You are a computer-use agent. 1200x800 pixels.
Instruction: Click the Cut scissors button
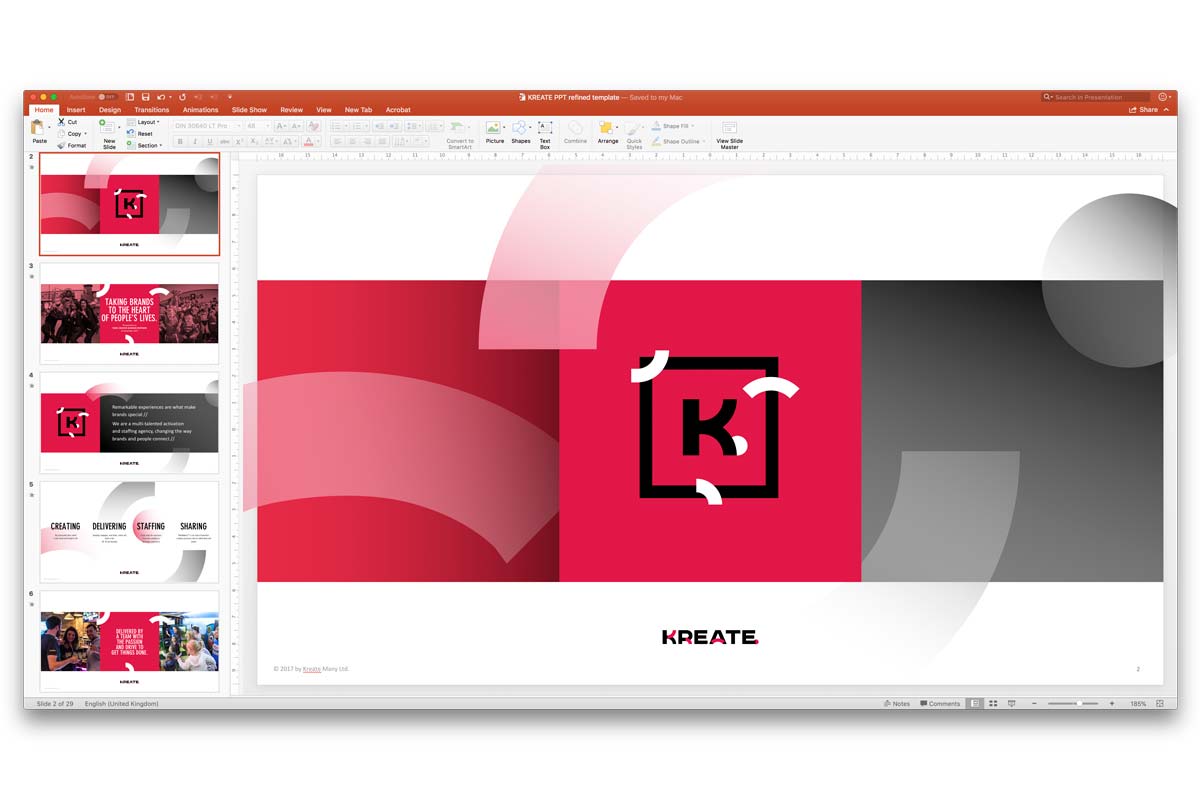[x=69, y=122]
